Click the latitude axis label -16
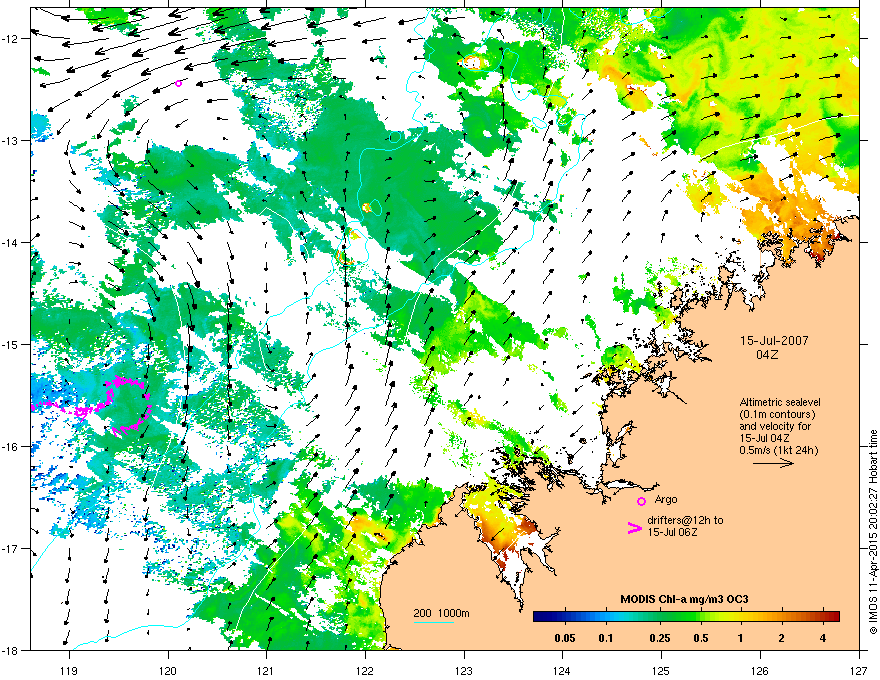Image resolution: width=880 pixels, height=680 pixels. (x=10, y=447)
